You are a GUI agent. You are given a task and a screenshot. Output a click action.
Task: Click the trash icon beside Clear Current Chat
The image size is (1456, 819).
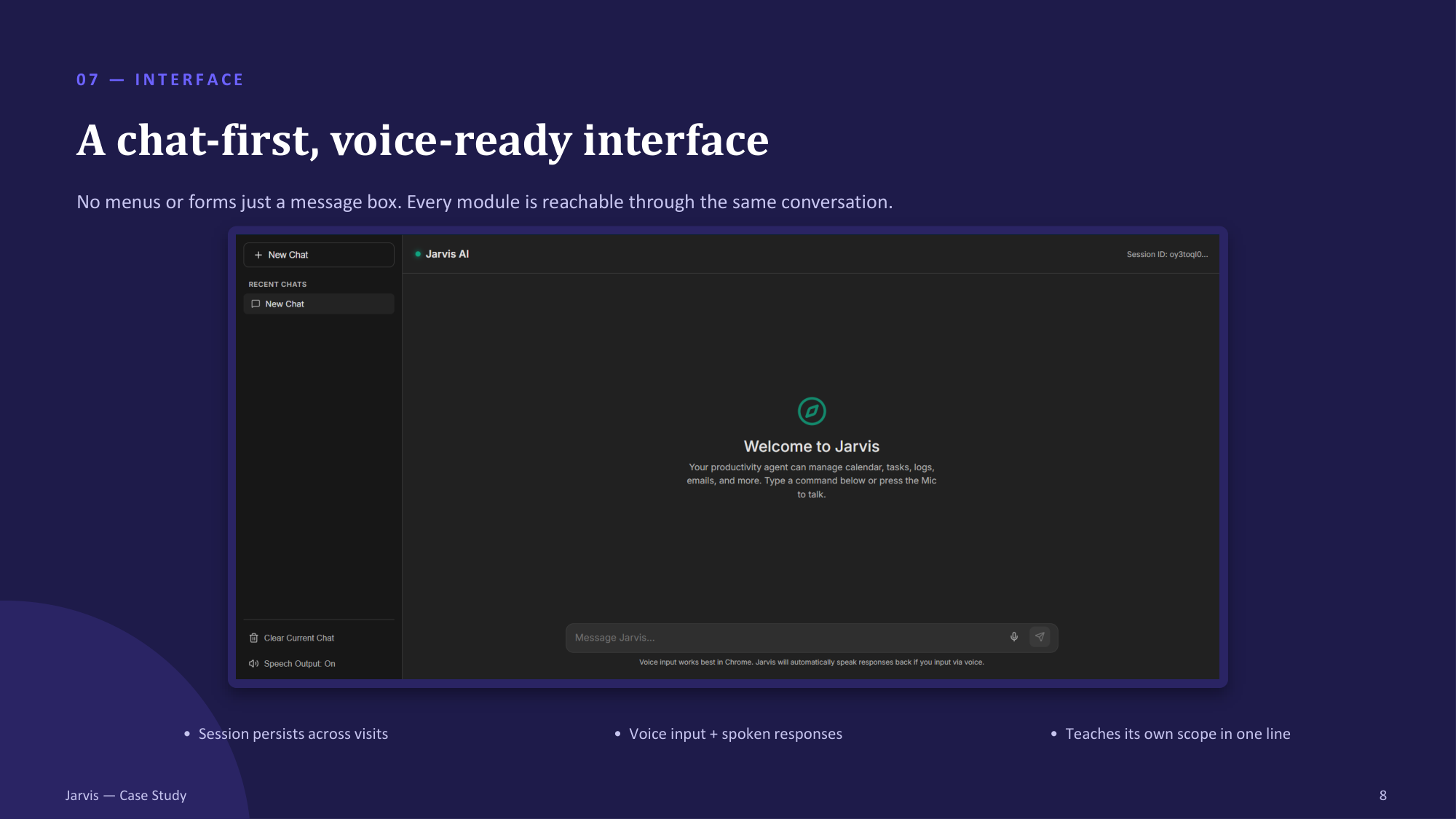click(253, 638)
